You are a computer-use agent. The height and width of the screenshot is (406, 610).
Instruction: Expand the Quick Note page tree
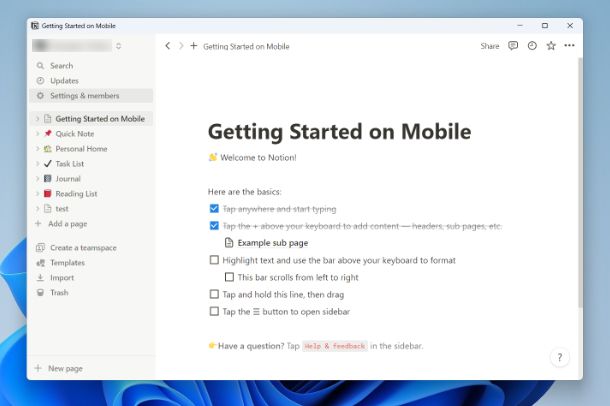coord(37,133)
